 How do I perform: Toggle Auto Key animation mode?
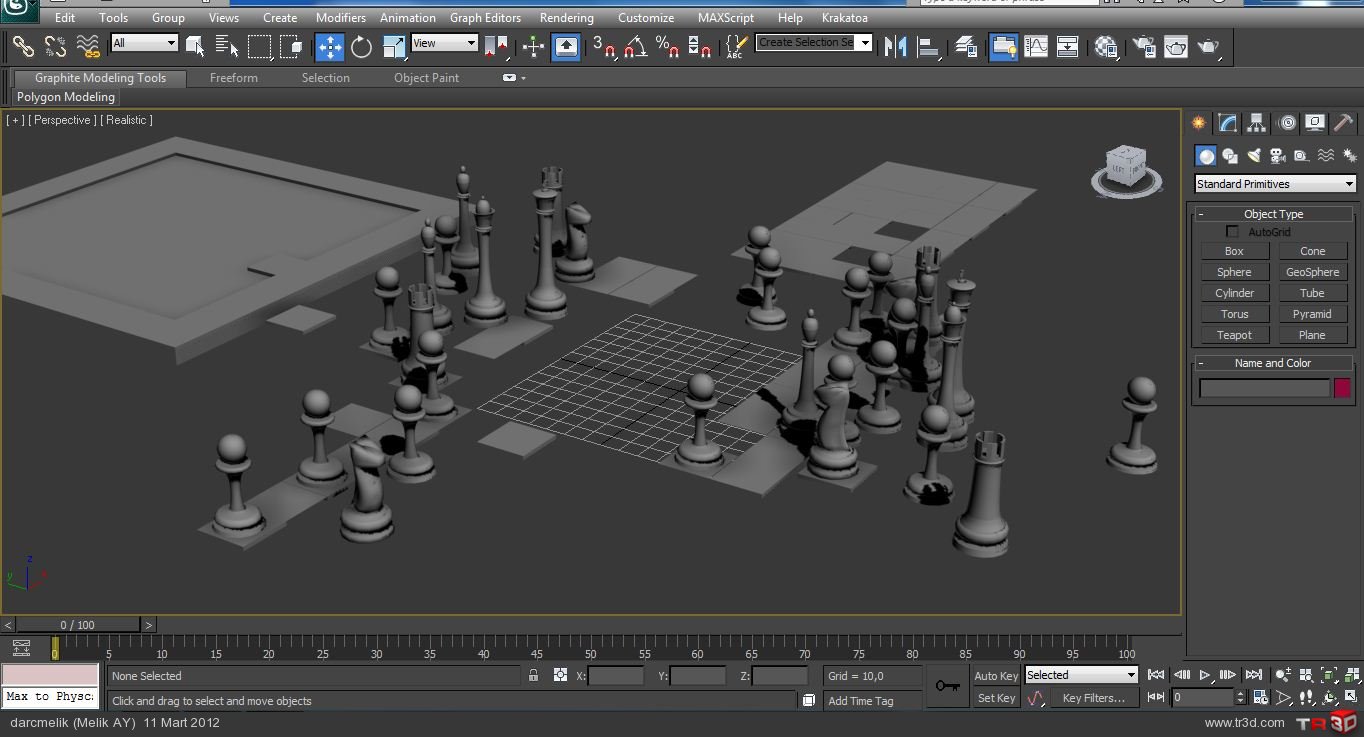click(996, 676)
